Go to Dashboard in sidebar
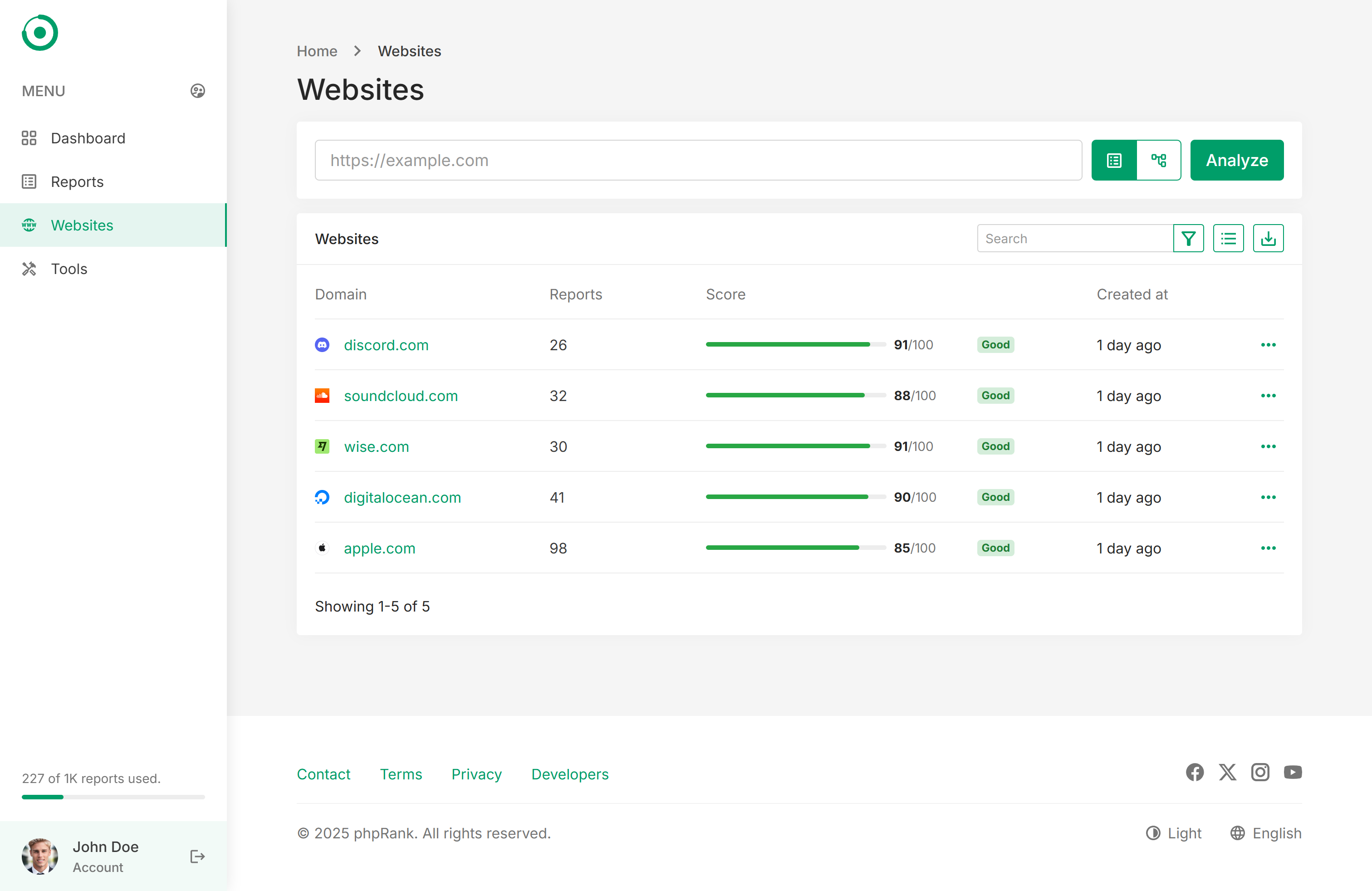 click(x=88, y=138)
